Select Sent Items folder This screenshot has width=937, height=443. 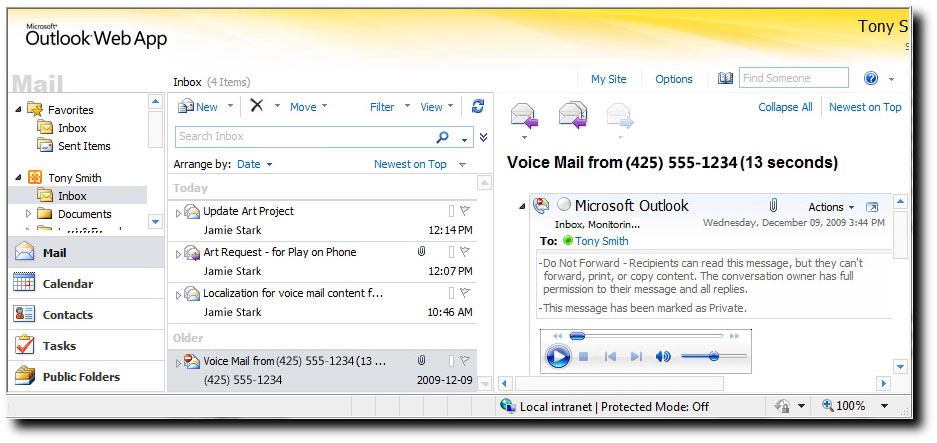[84, 146]
